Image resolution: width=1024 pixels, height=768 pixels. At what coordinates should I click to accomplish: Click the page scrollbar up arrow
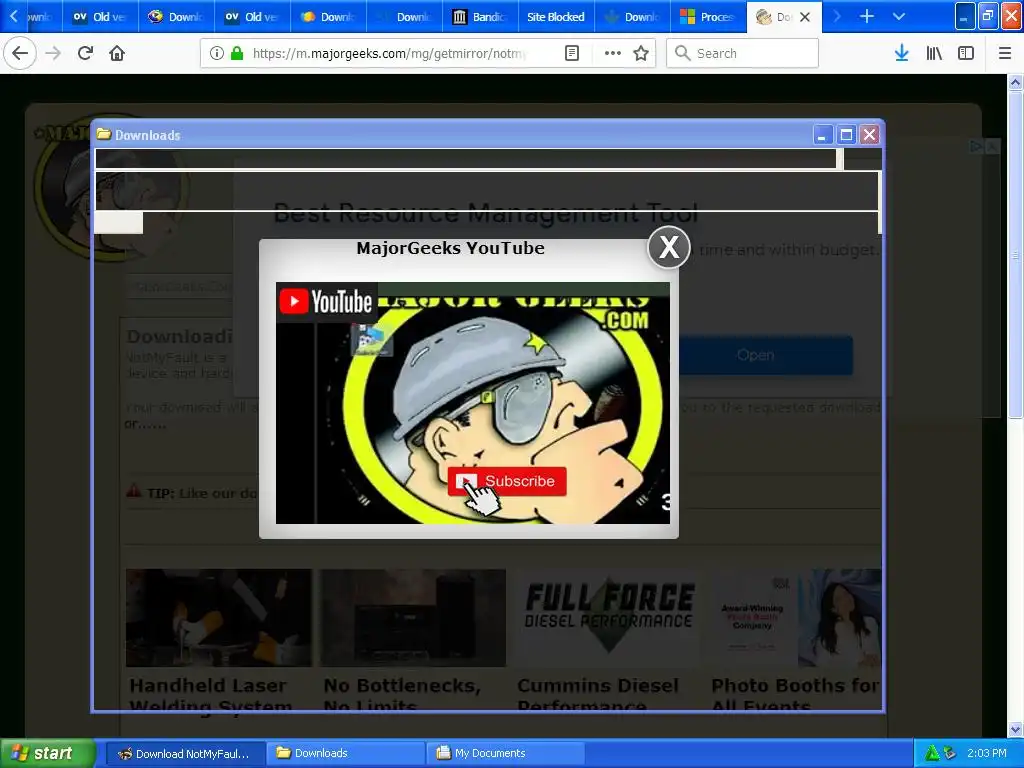(1016, 82)
